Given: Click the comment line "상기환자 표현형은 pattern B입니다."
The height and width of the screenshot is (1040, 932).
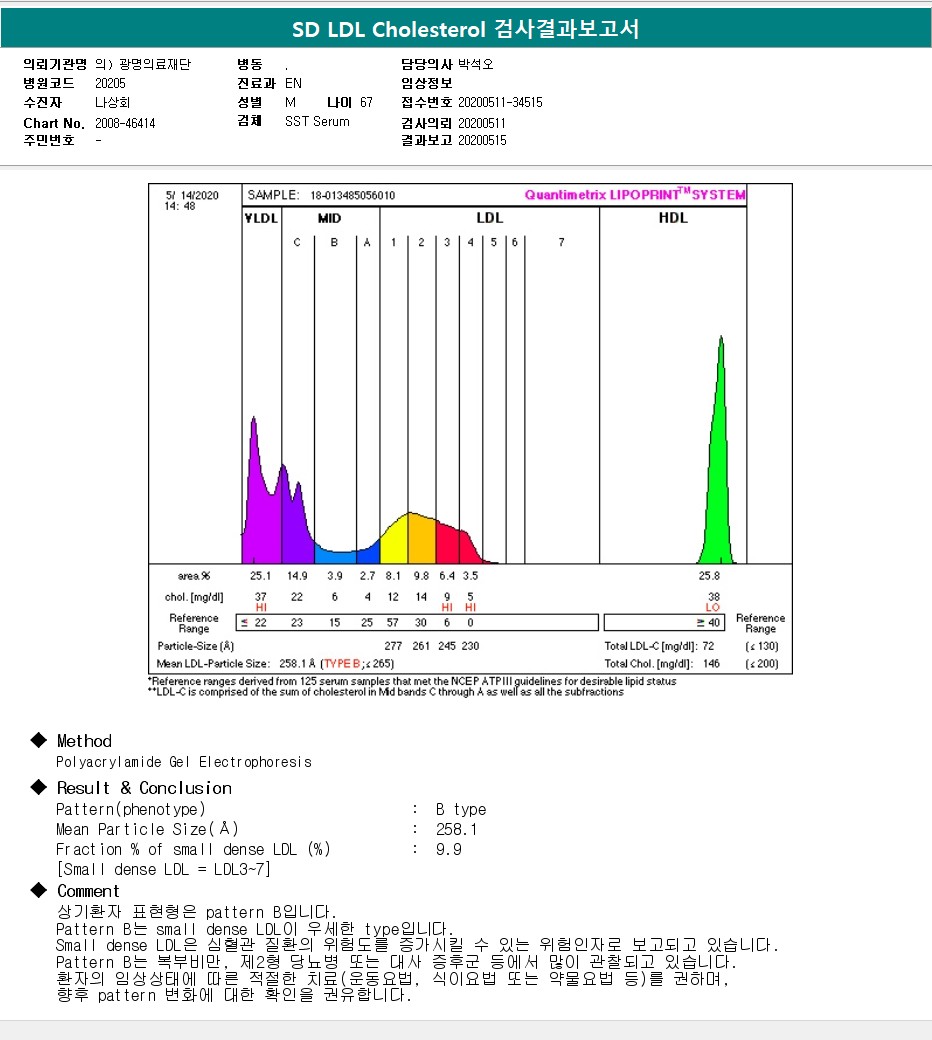Looking at the screenshot, I should (196, 912).
